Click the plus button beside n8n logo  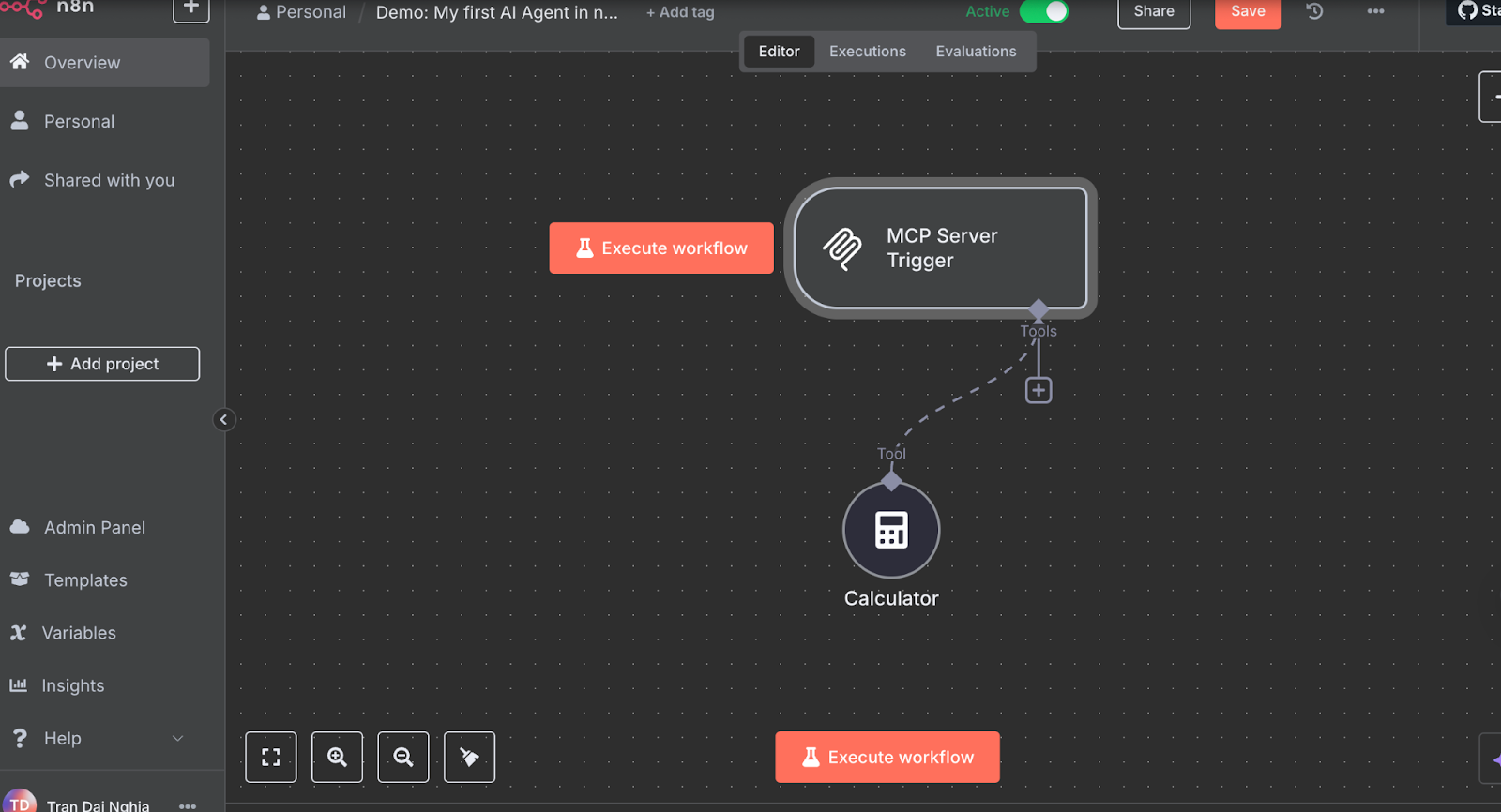click(191, 9)
